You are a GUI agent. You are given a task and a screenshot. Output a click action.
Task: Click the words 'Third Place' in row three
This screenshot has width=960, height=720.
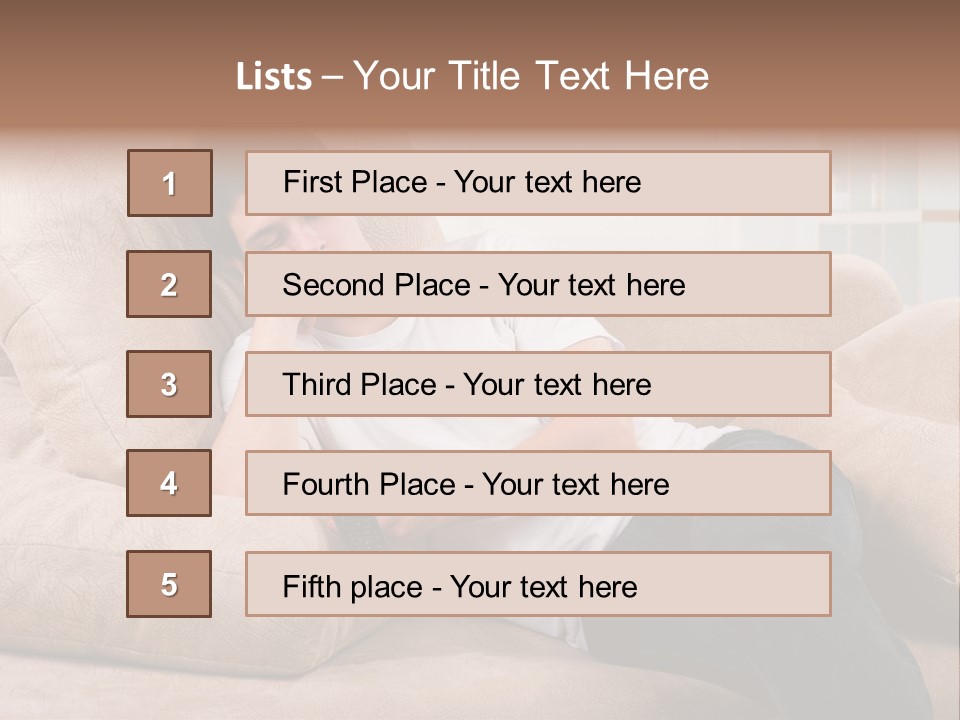tap(359, 384)
